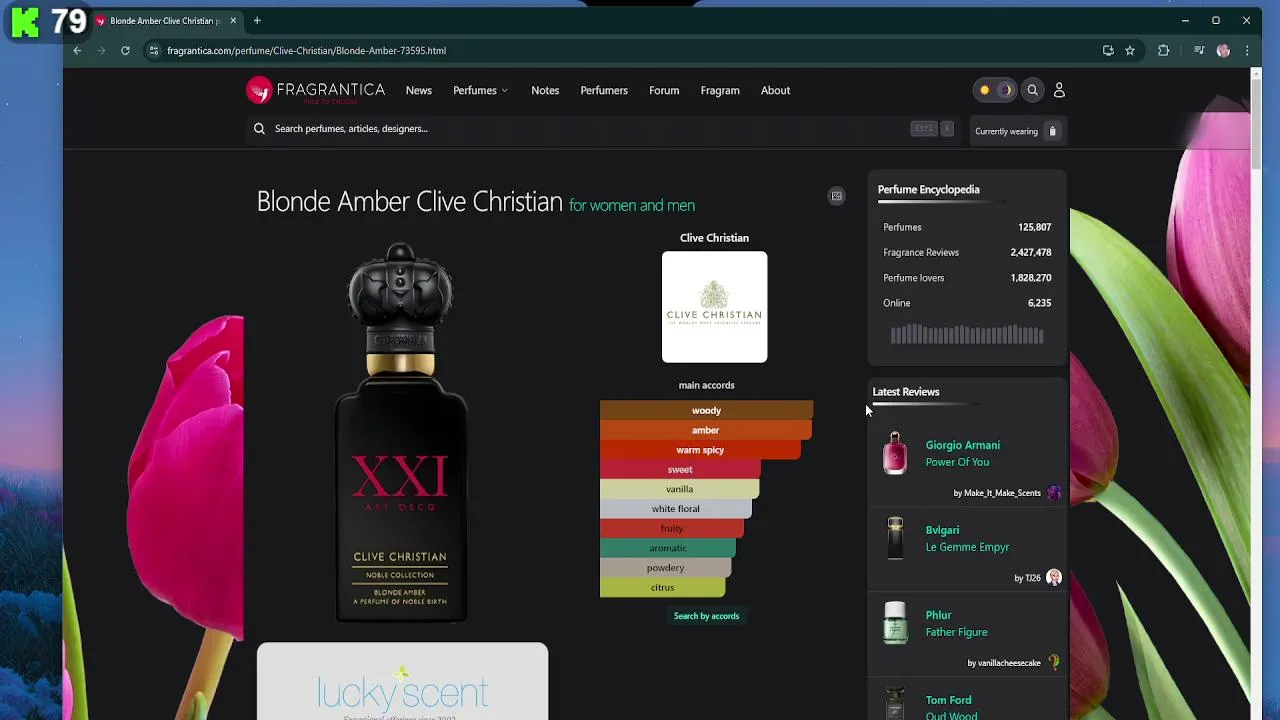
Task: Reload the page with refresh icon
Action: [x=125, y=50]
